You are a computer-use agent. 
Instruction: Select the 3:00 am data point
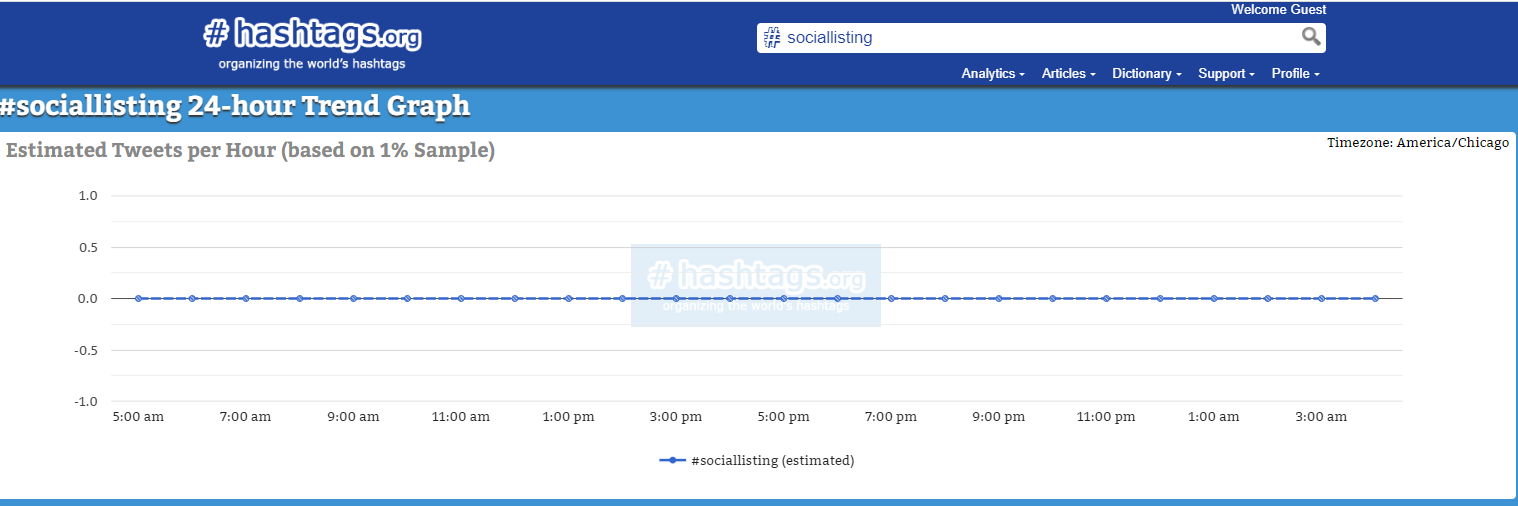(1321, 298)
